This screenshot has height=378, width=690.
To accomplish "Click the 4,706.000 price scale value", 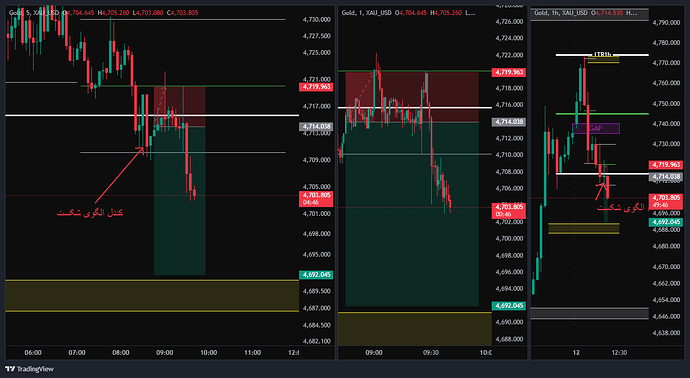I will click(510, 188).
